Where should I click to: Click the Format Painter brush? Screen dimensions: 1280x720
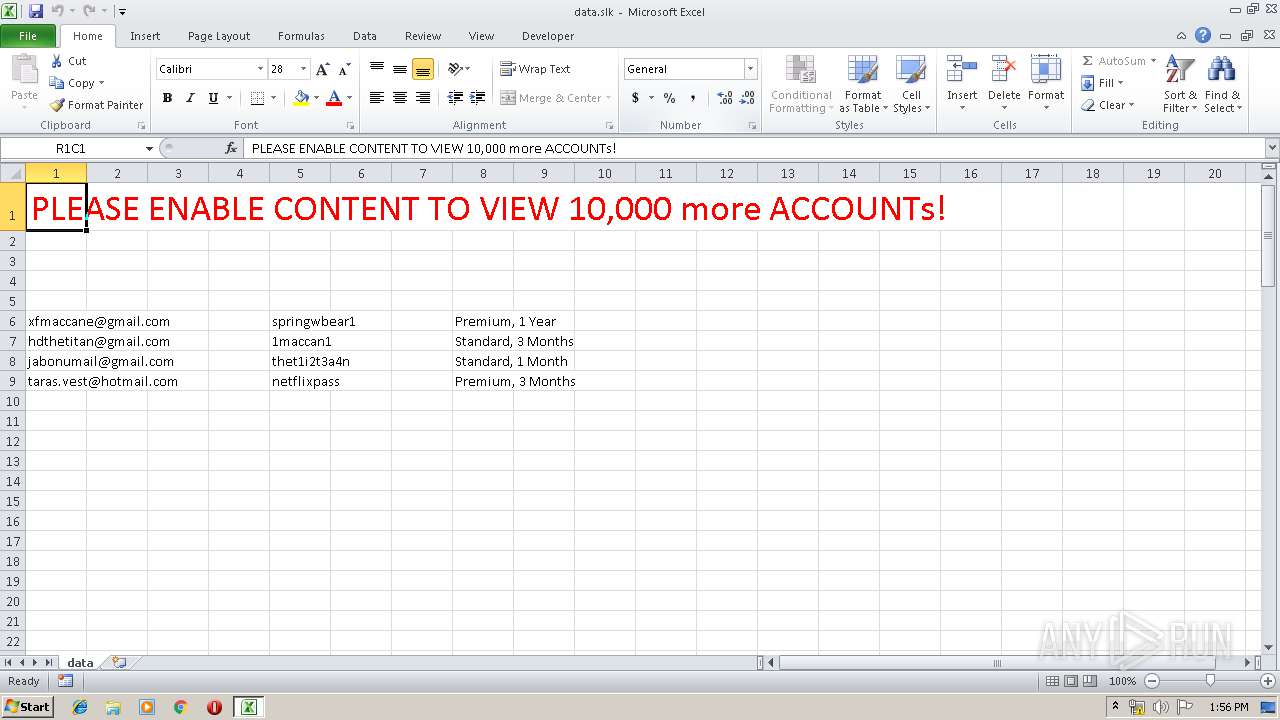click(x=58, y=105)
